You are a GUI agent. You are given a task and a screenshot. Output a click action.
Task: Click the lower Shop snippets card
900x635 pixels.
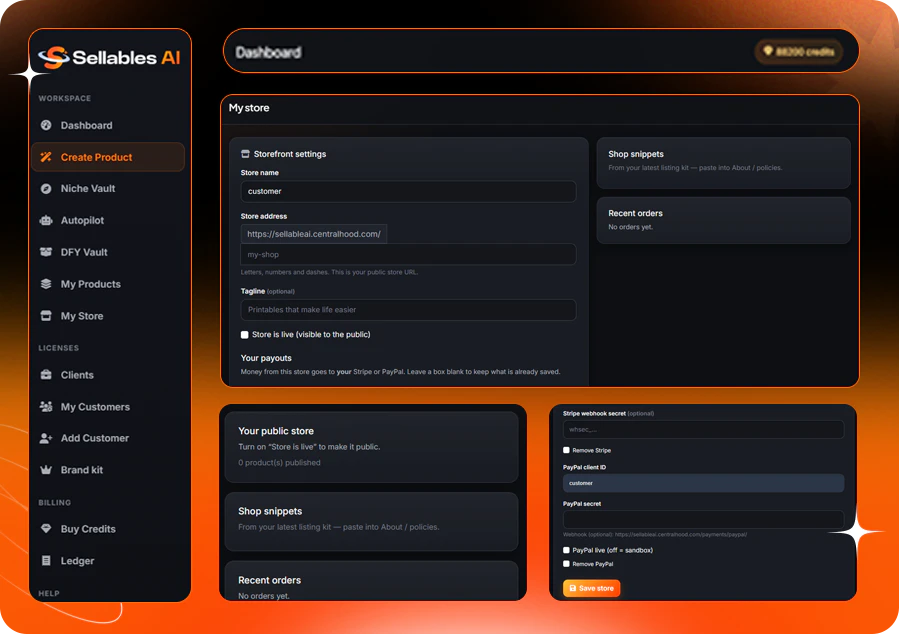[x=371, y=521]
